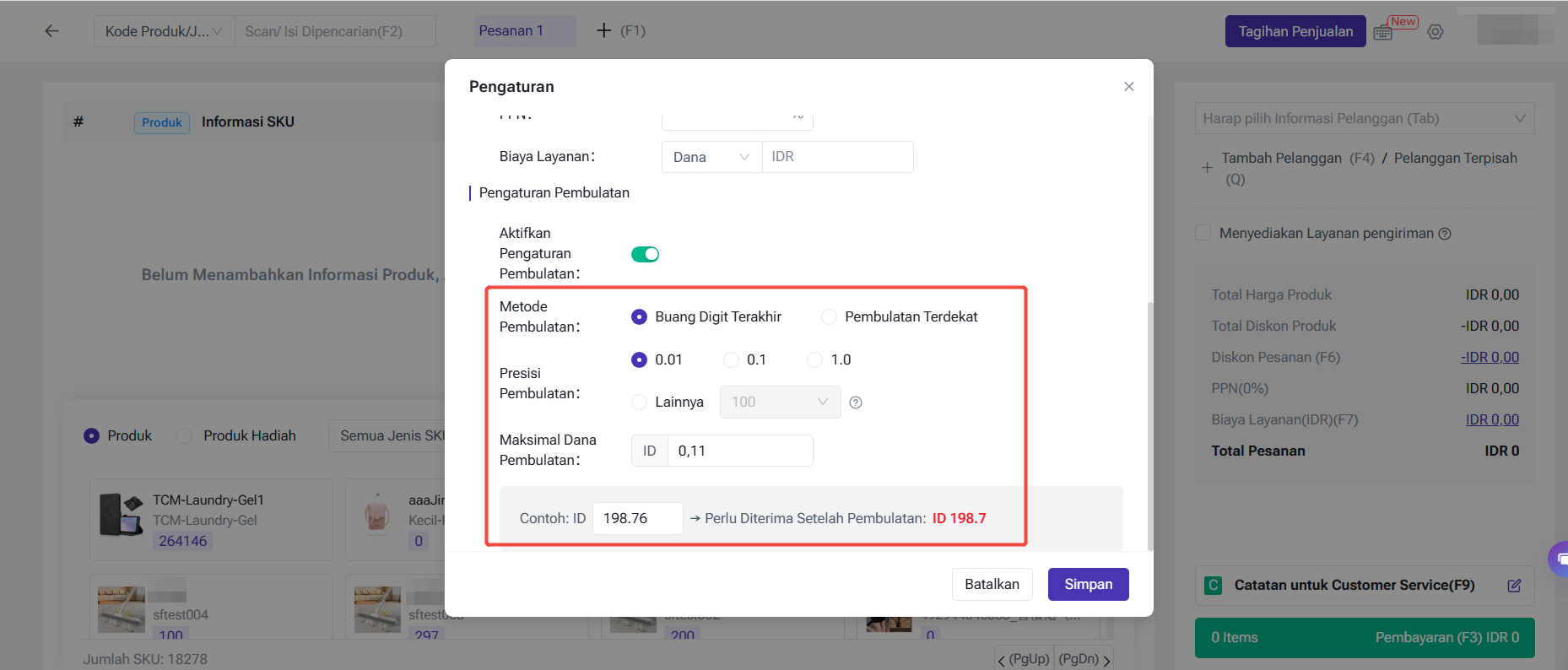
Task: Toggle the Aktifkan Pengaturan Pembulatan switch
Action: (x=645, y=254)
